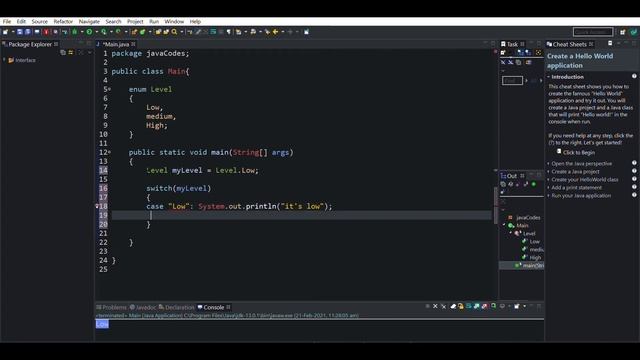The image size is (640, 360).
Task: Click the New file toolbar icon
Action: pyautogui.click(x=5, y=31)
